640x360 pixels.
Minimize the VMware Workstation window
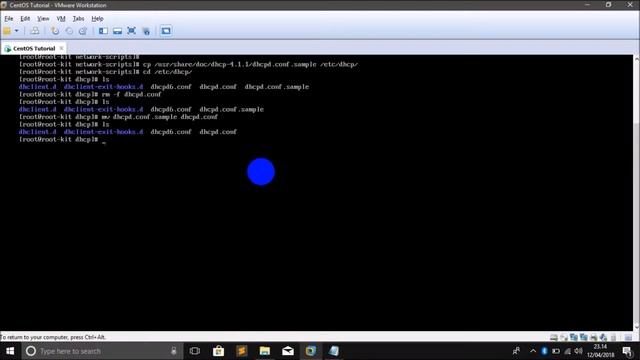click(x=587, y=5)
